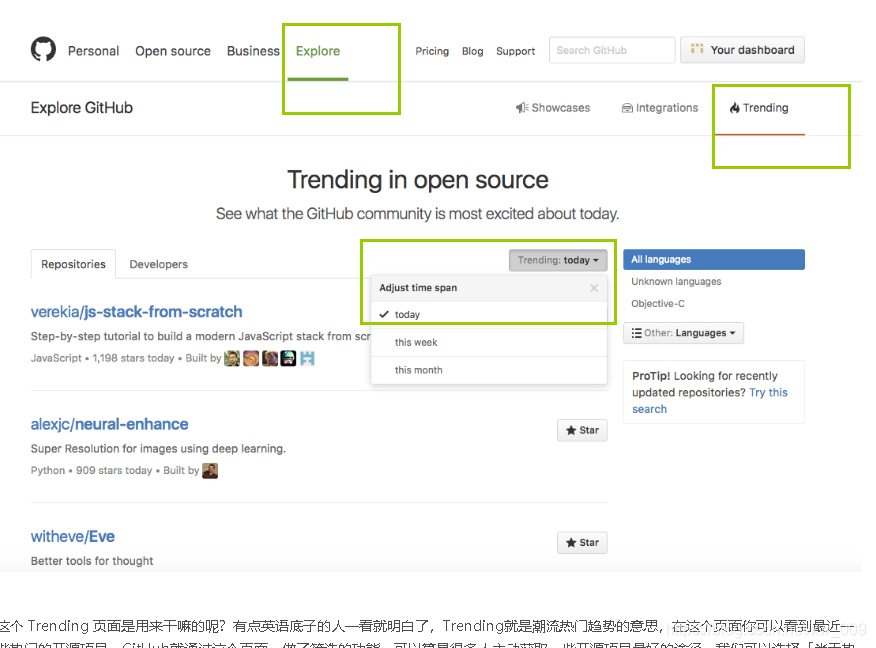Close the Adjust time span popup

click(x=593, y=288)
